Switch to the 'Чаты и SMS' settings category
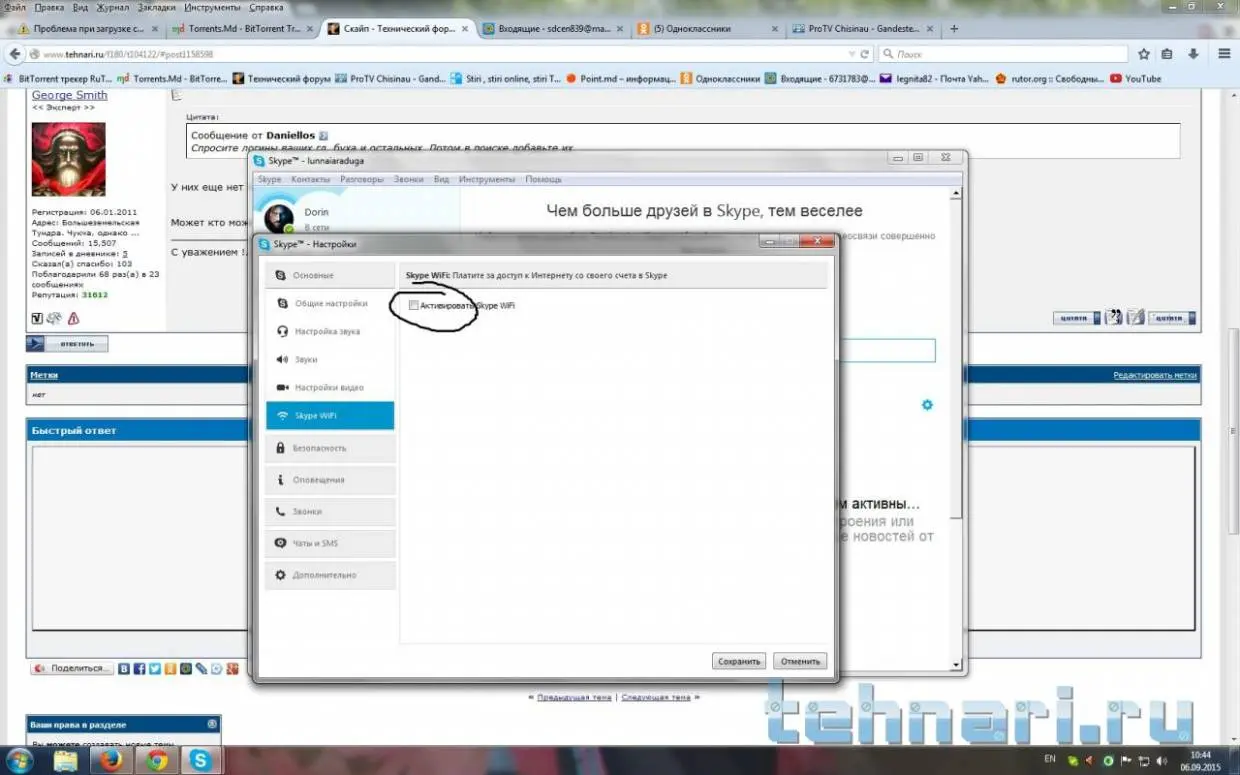The image size is (1240, 775). coord(330,543)
